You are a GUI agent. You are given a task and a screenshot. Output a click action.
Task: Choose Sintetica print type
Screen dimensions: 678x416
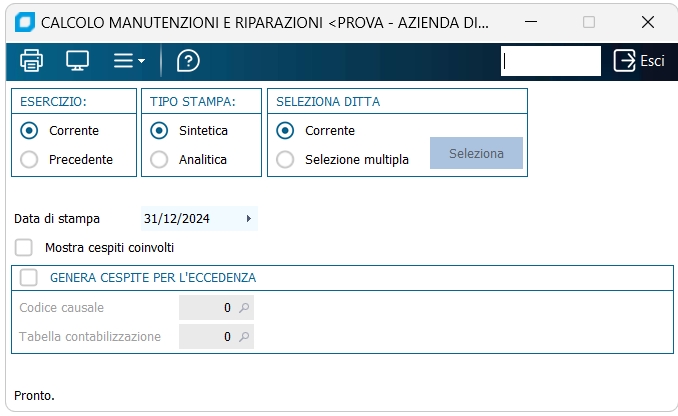159,130
